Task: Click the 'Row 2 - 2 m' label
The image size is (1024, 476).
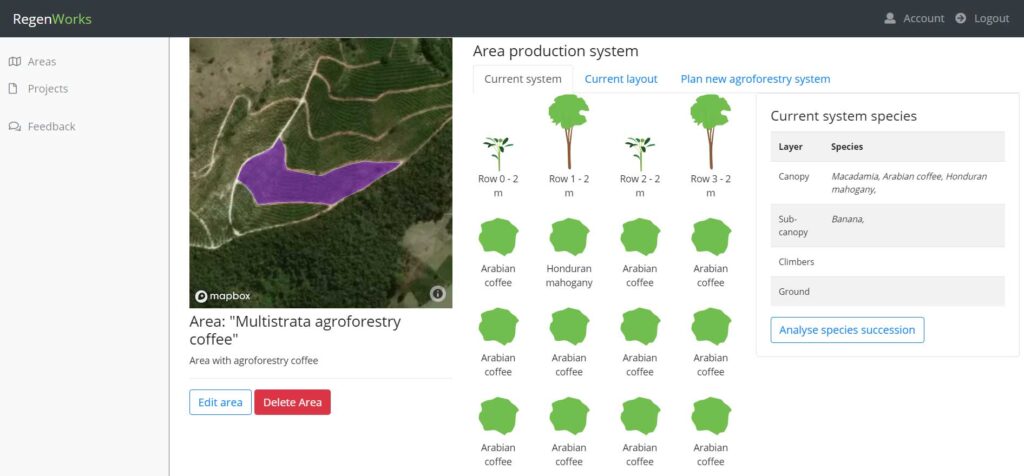Action: pos(640,186)
